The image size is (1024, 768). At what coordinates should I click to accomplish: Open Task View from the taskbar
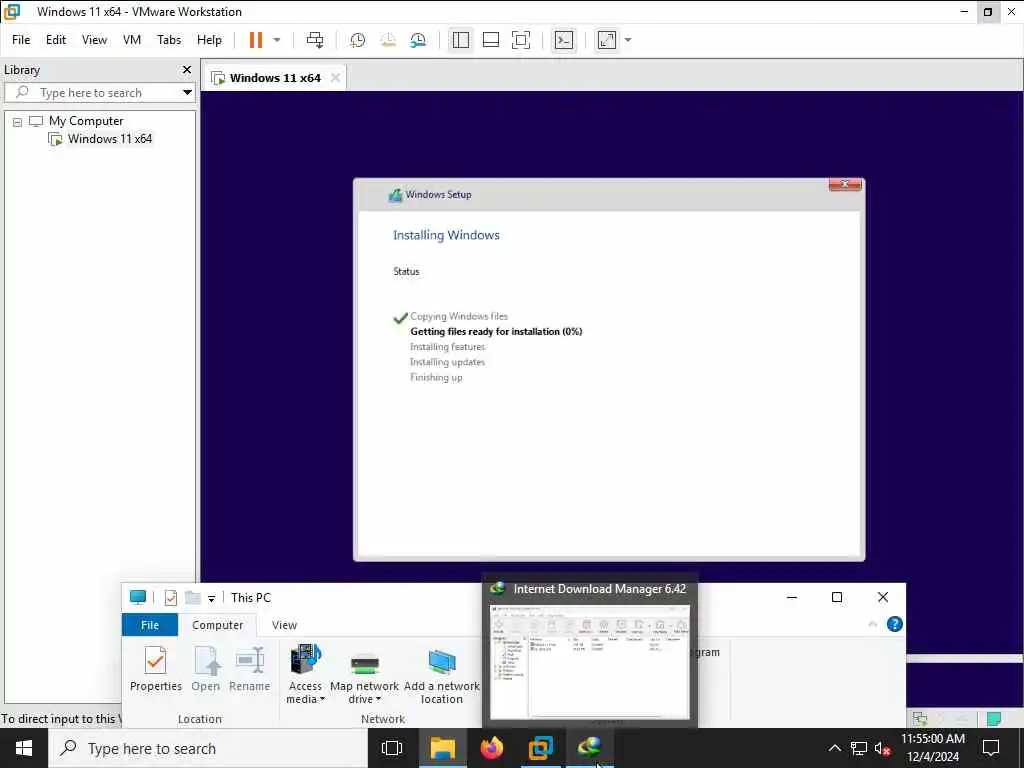[392, 748]
